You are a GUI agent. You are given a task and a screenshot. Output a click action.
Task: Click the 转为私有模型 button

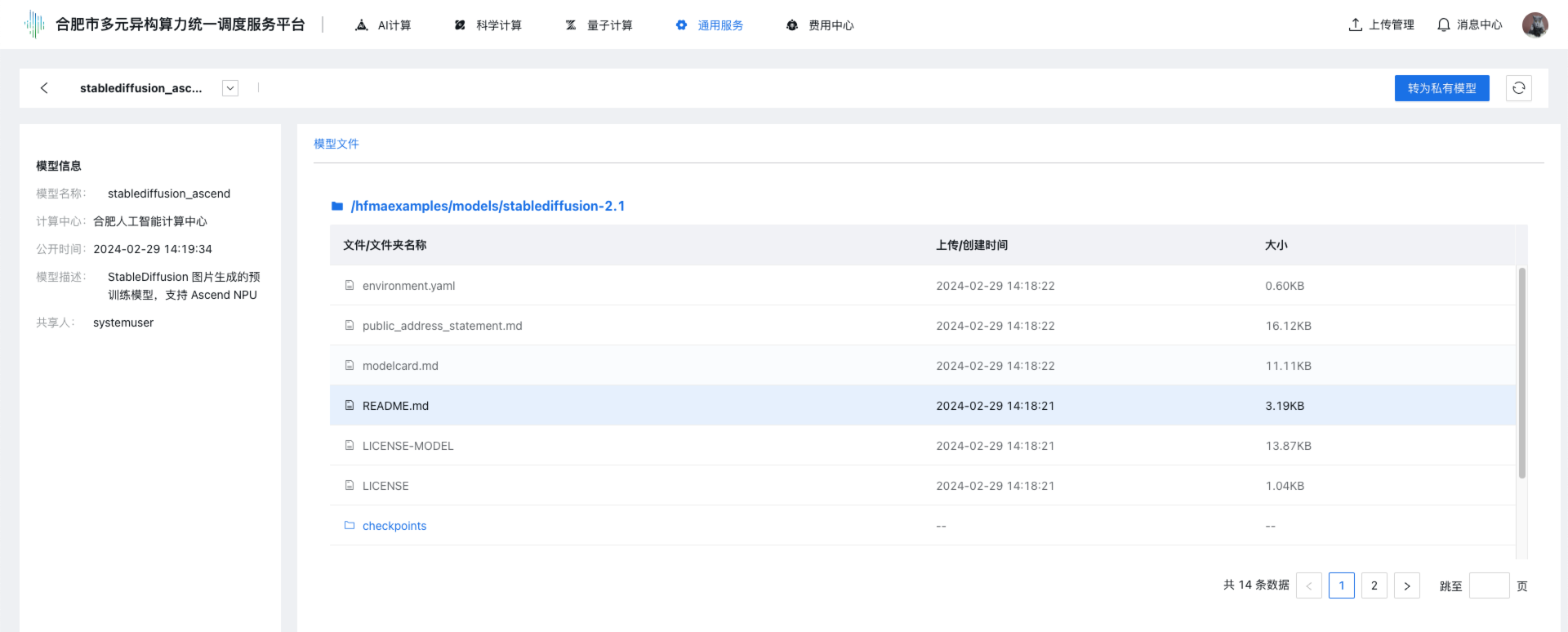[1441, 88]
